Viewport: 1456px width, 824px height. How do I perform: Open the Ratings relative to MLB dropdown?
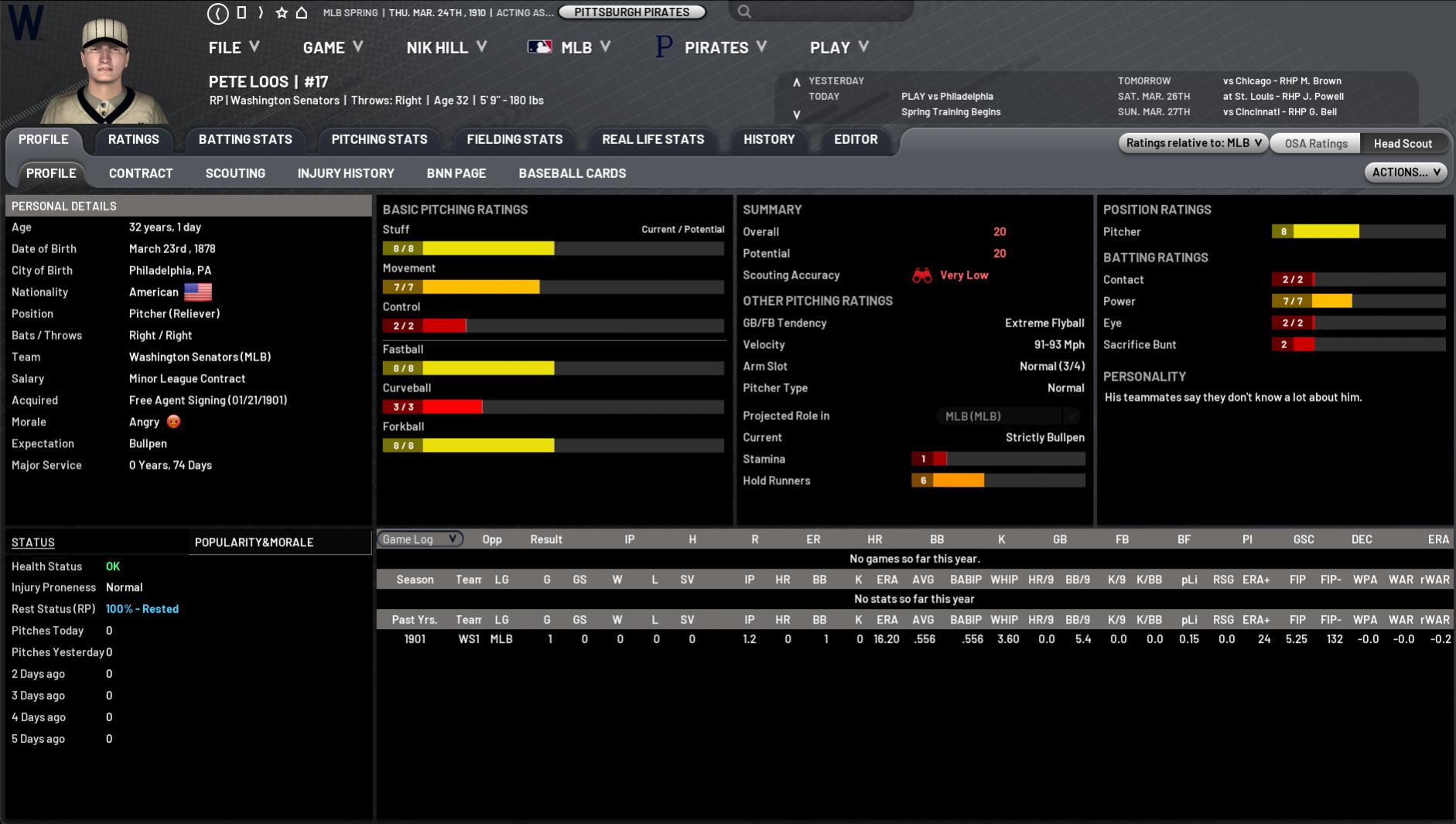pos(1192,142)
